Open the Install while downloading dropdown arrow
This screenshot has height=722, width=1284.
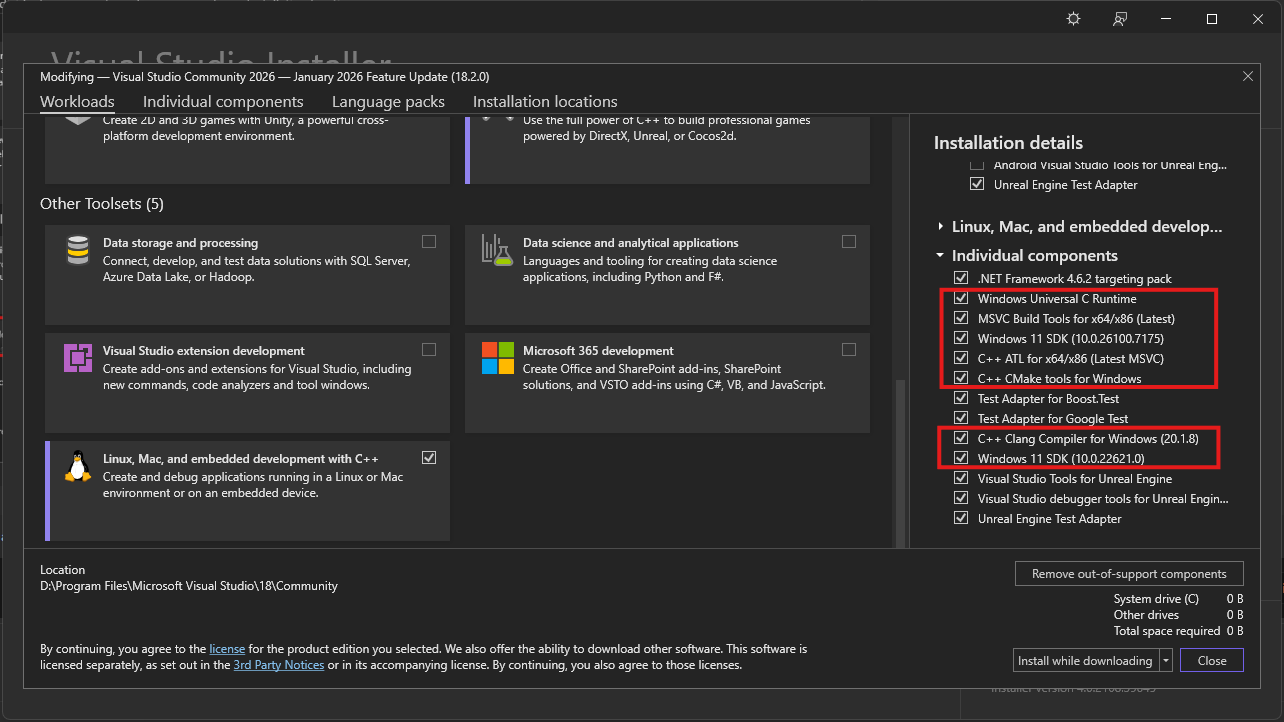[x=1166, y=661]
